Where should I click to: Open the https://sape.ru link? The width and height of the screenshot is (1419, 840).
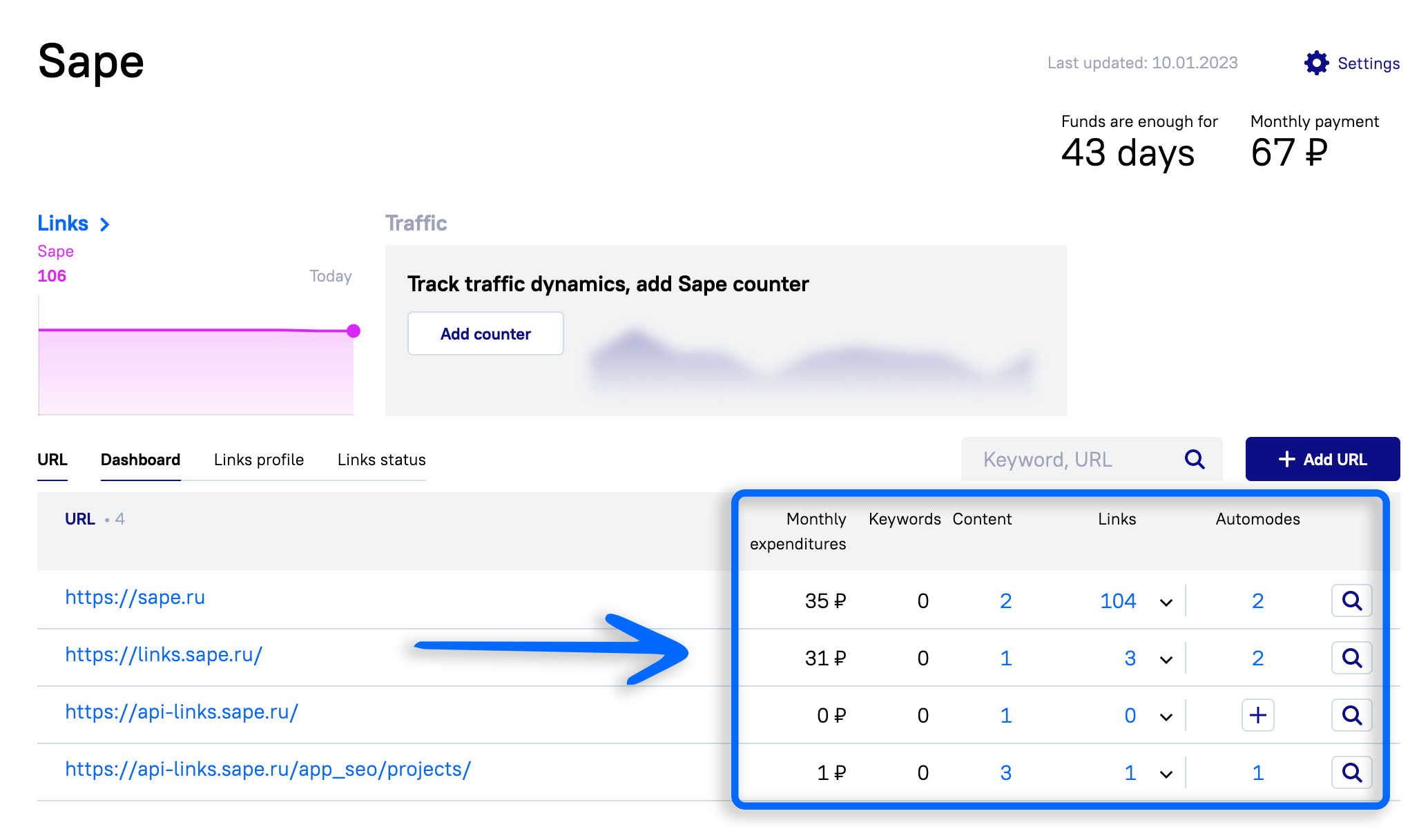[x=135, y=597]
